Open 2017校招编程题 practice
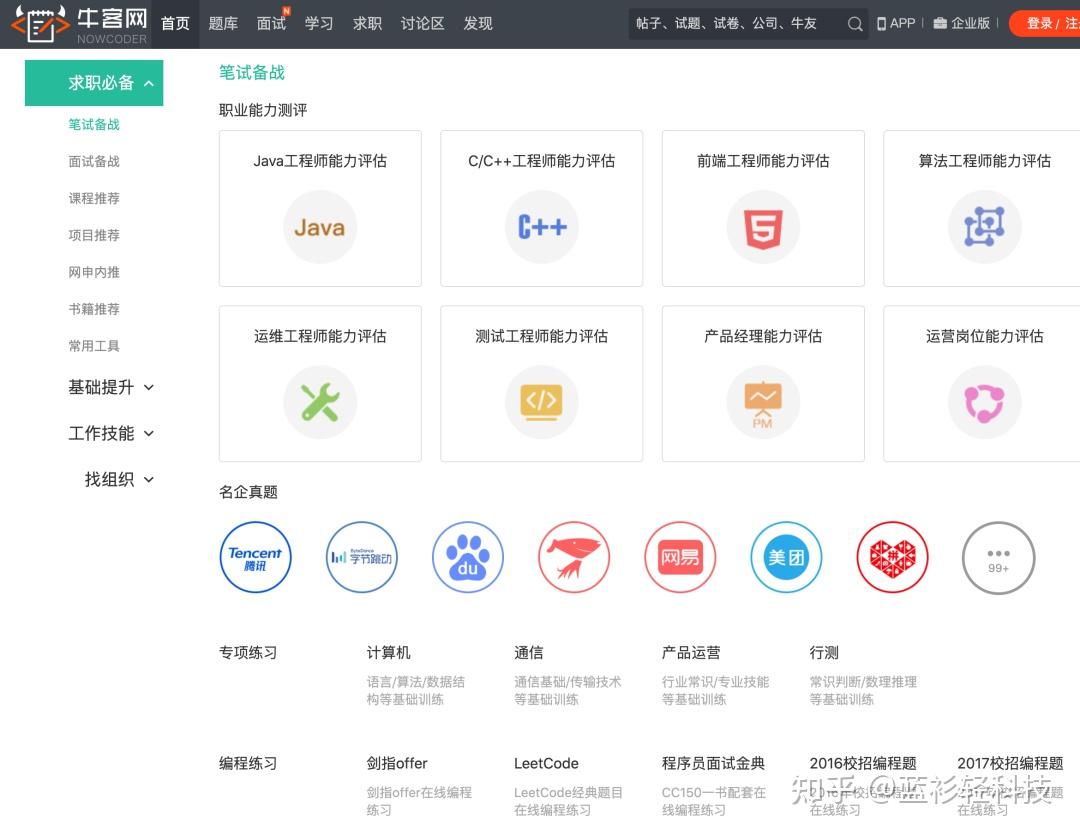 (x=1010, y=763)
